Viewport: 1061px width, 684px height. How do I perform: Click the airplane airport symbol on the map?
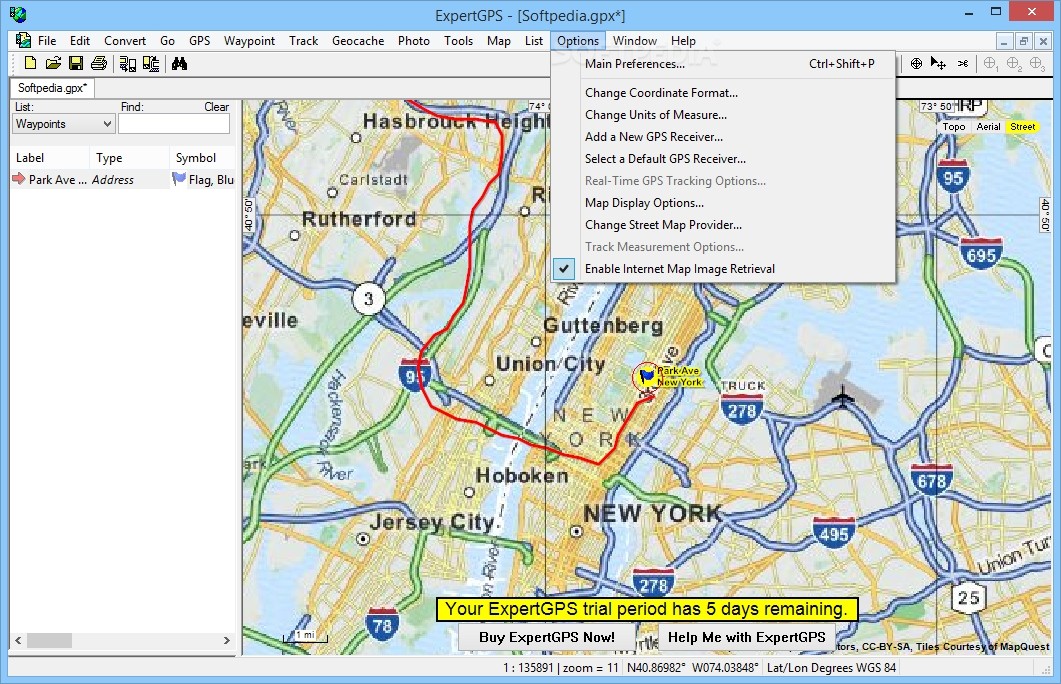[842, 396]
